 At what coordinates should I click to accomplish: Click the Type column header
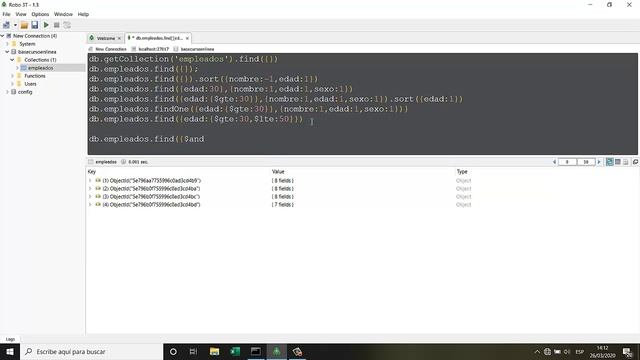tap(462, 172)
